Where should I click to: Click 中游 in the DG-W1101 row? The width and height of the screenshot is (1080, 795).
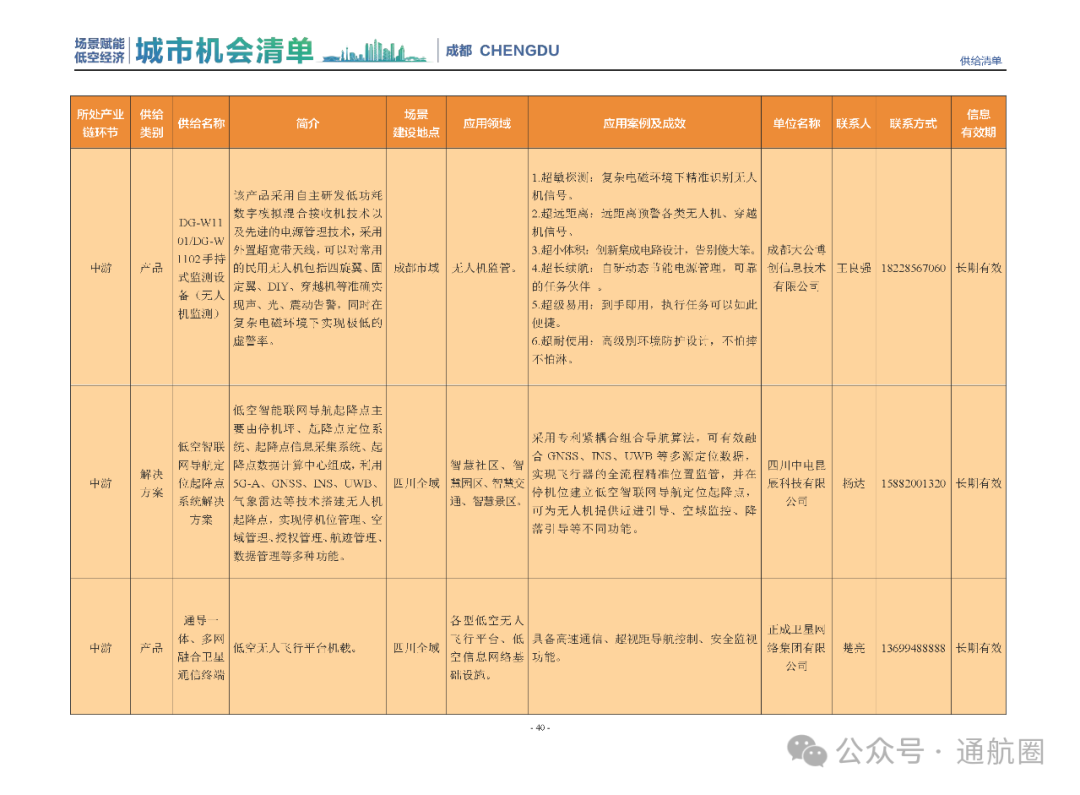(x=101, y=268)
